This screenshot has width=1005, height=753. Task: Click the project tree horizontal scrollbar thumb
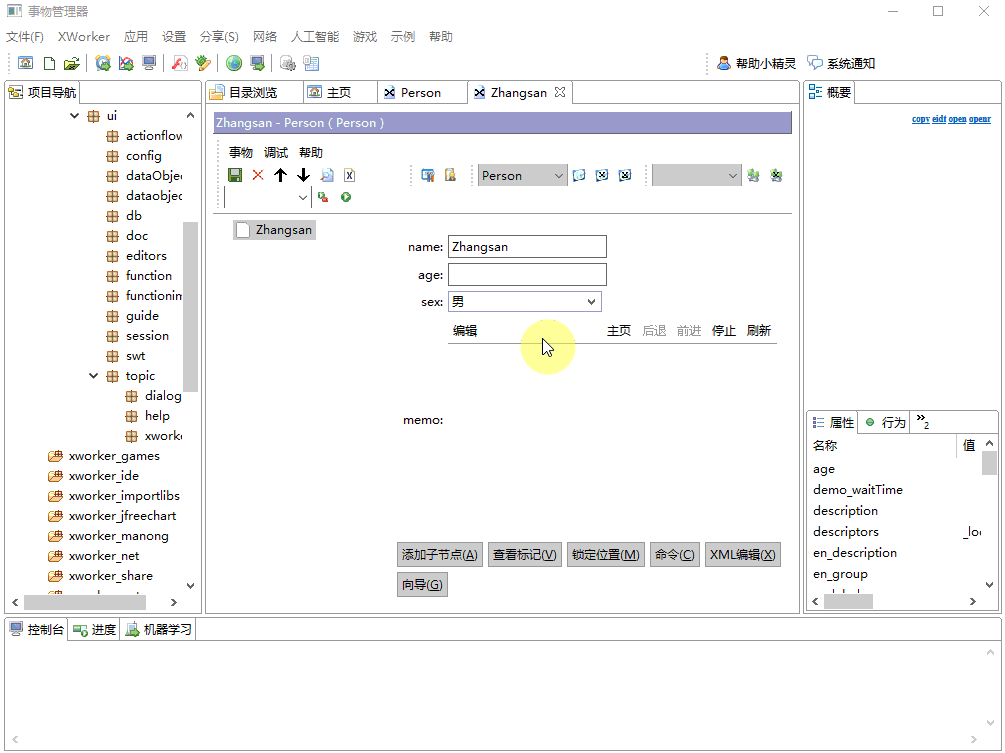[x=85, y=602]
